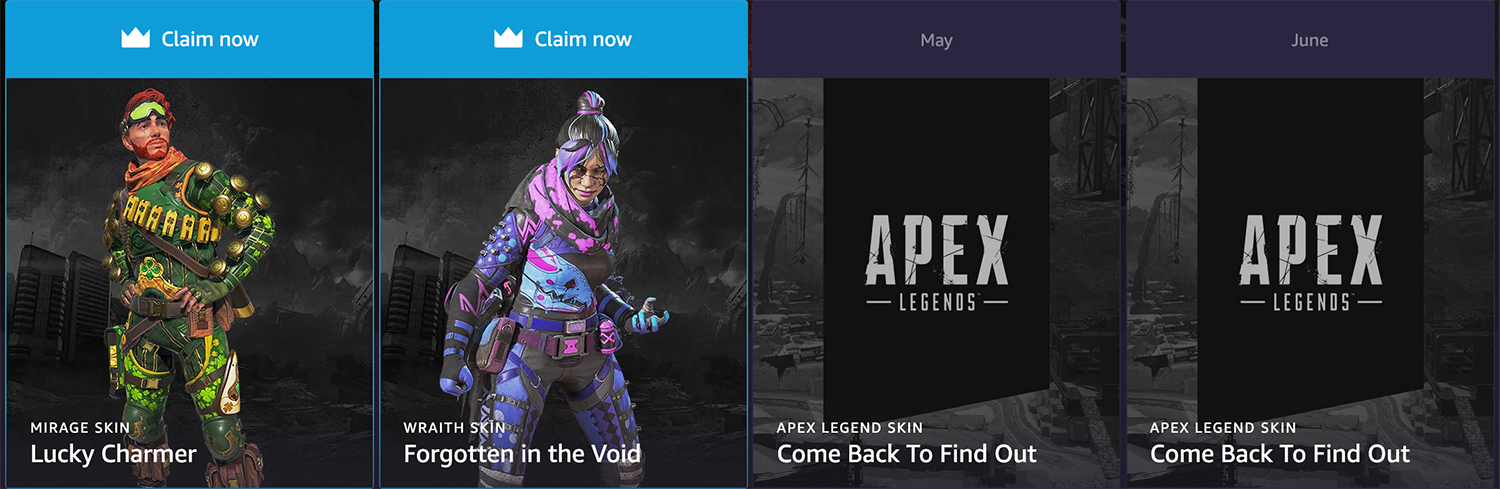Image resolution: width=1500 pixels, height=489 pixels.
Task: Click Come Back To Find Out under May
Action: pos(907,454)
